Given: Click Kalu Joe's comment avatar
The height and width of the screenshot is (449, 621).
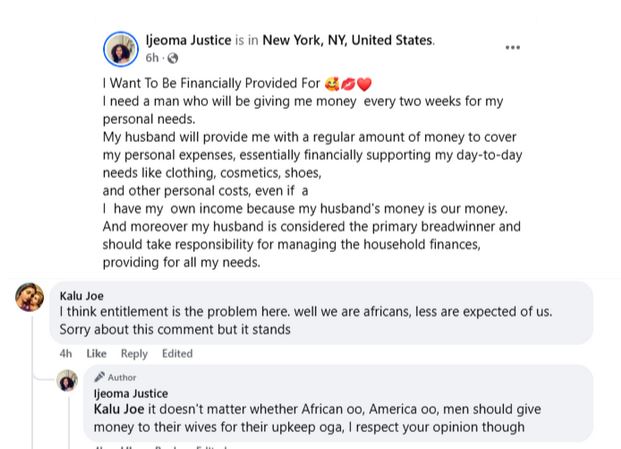Looking at the screenshot, I should coord(30,297).
